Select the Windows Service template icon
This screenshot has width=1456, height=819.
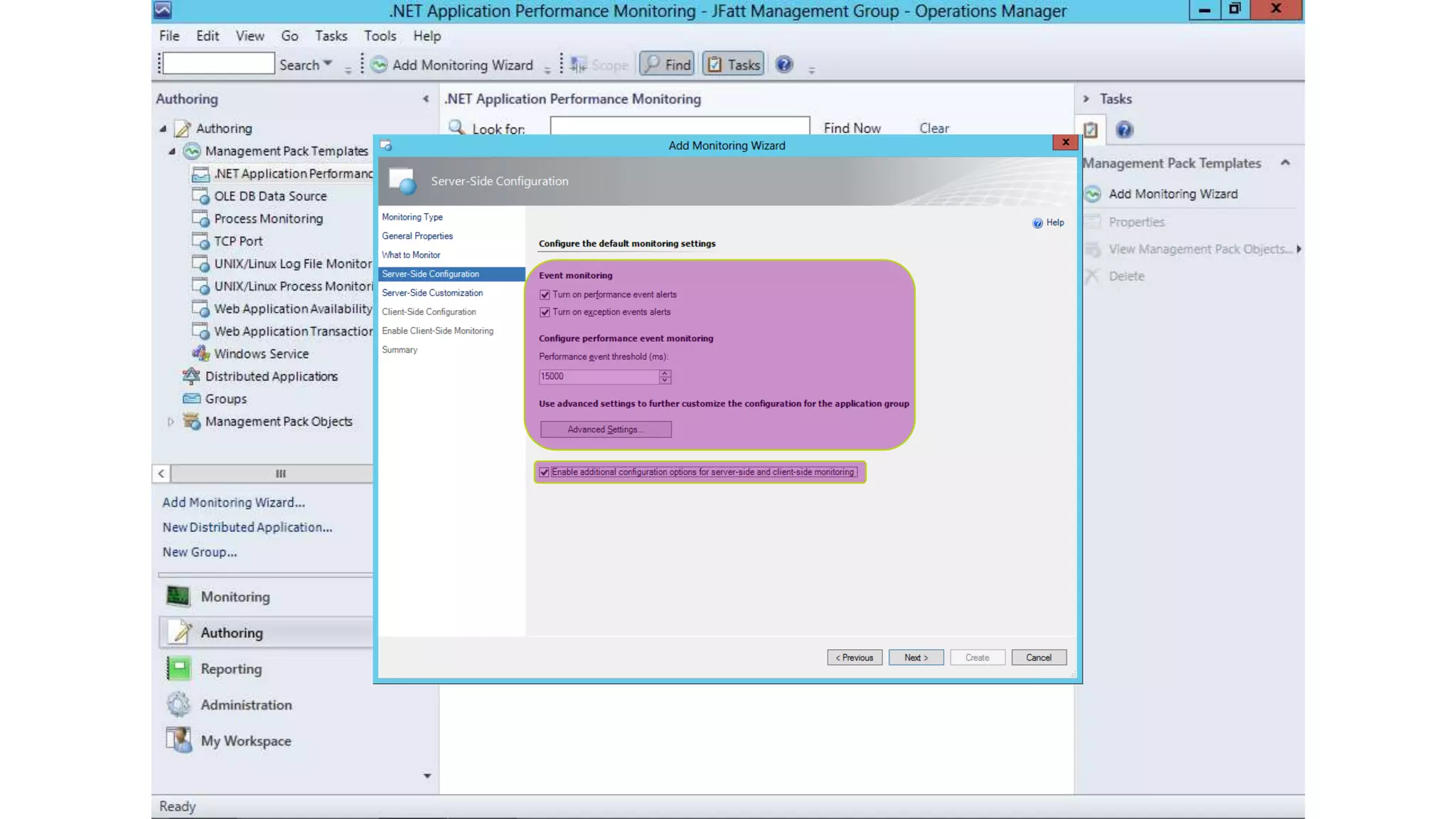[x=200, y=353]
